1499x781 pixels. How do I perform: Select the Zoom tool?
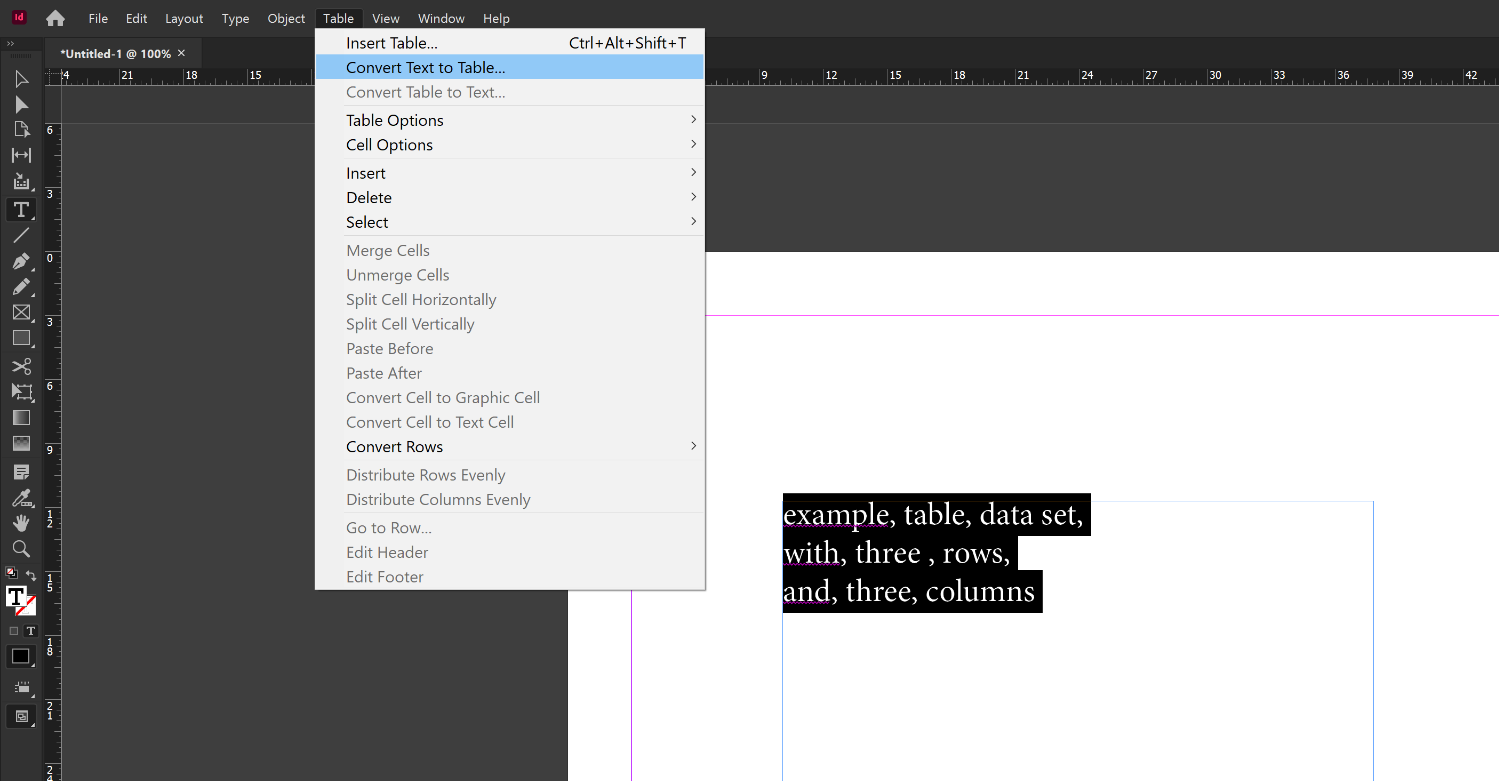pyautogui.click(x=21, y=548)
